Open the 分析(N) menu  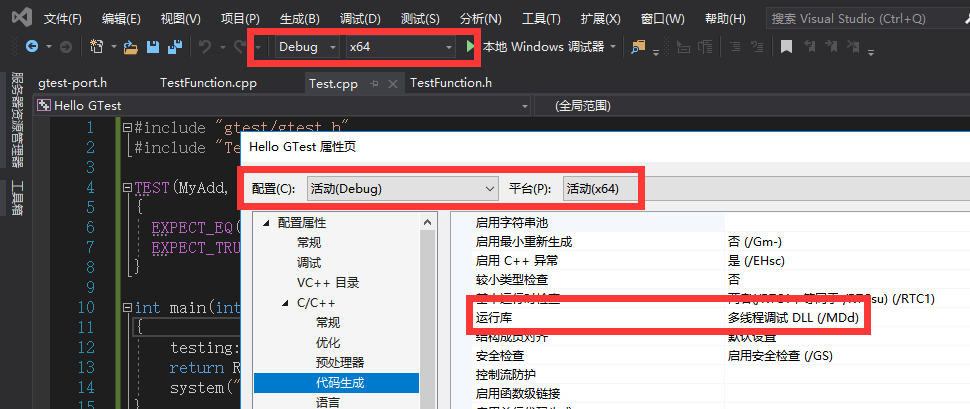click(x=481, y=19)
